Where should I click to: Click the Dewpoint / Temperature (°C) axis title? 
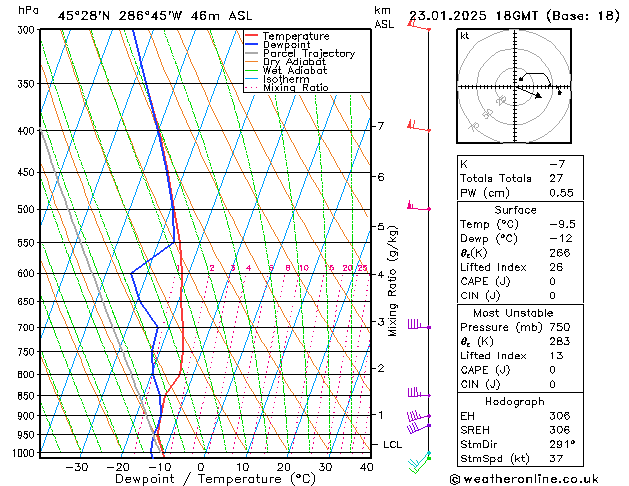click(x=215, y=479)
